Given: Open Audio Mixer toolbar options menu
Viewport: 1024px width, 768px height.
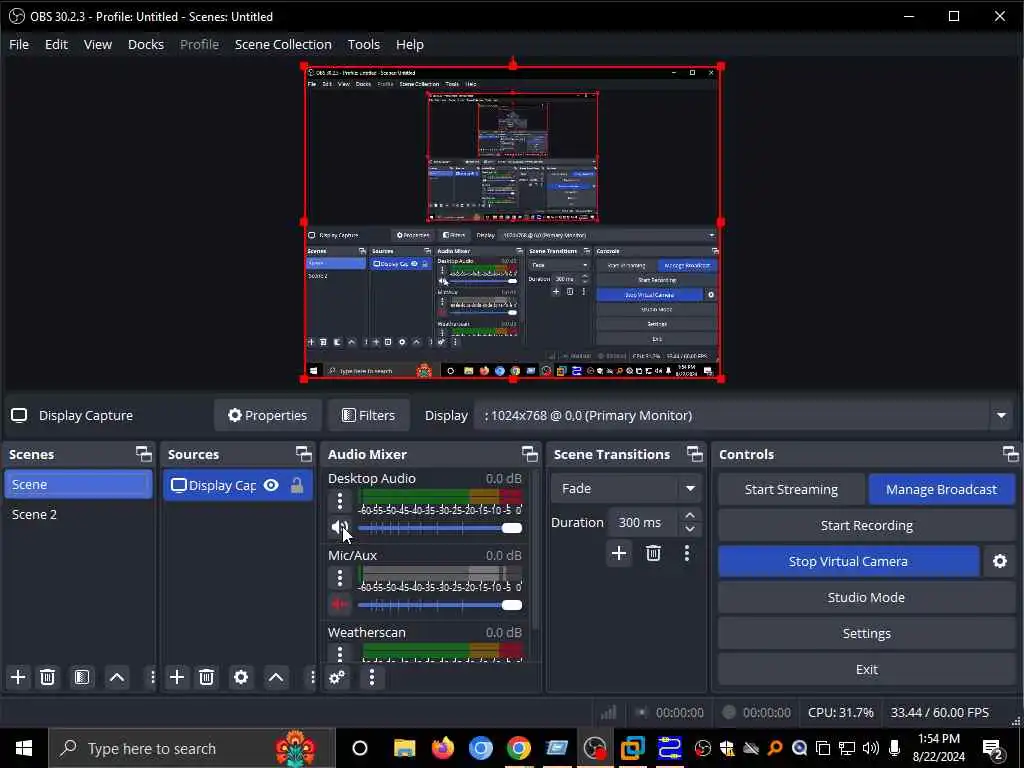Looking at the screenshot, I should 372,677.
